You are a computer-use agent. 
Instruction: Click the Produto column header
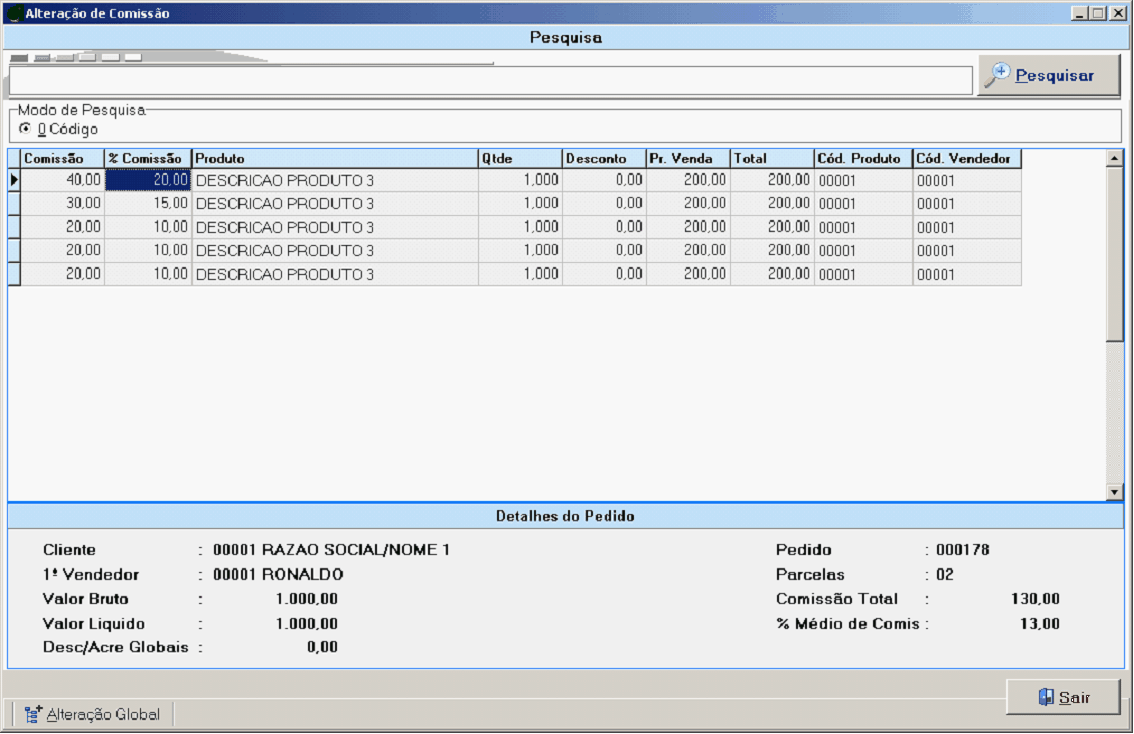[x=334, y=159]
